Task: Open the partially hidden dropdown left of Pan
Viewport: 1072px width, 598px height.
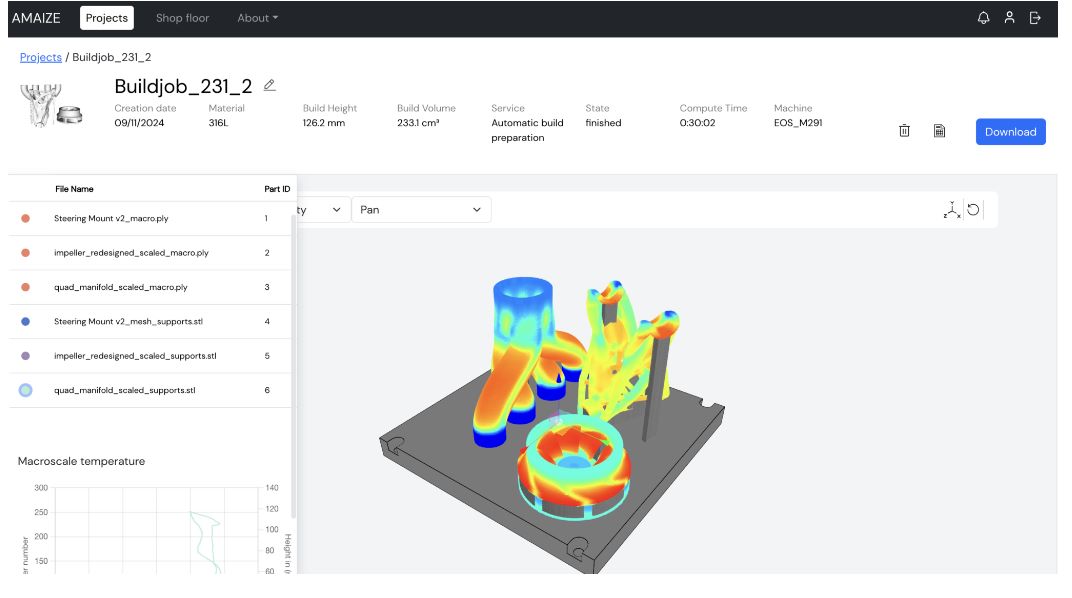Action: click(x=322, y=210)
